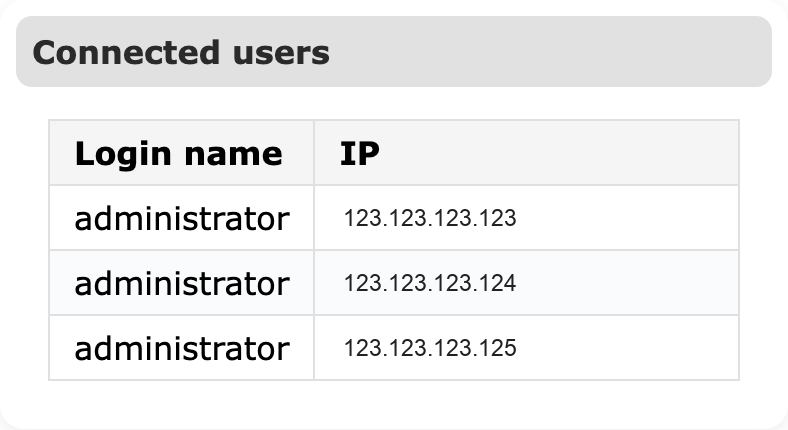Click the IP address 123.123.123.125

[430, 348]
